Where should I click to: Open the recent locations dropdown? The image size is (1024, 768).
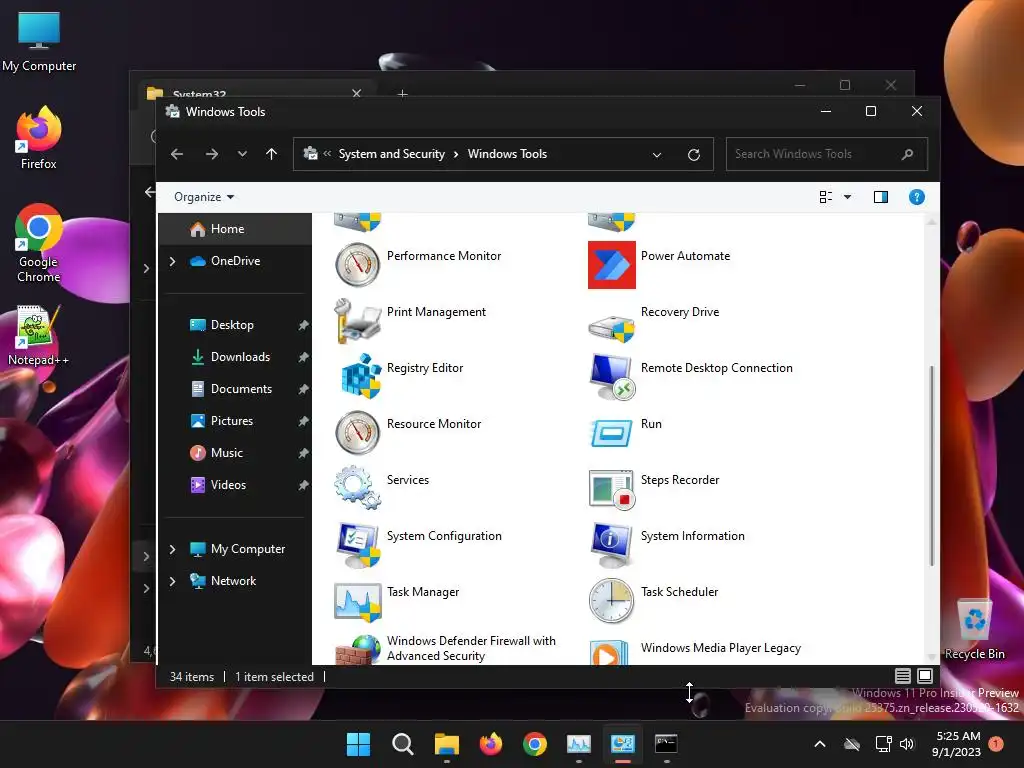coord(242,154)
